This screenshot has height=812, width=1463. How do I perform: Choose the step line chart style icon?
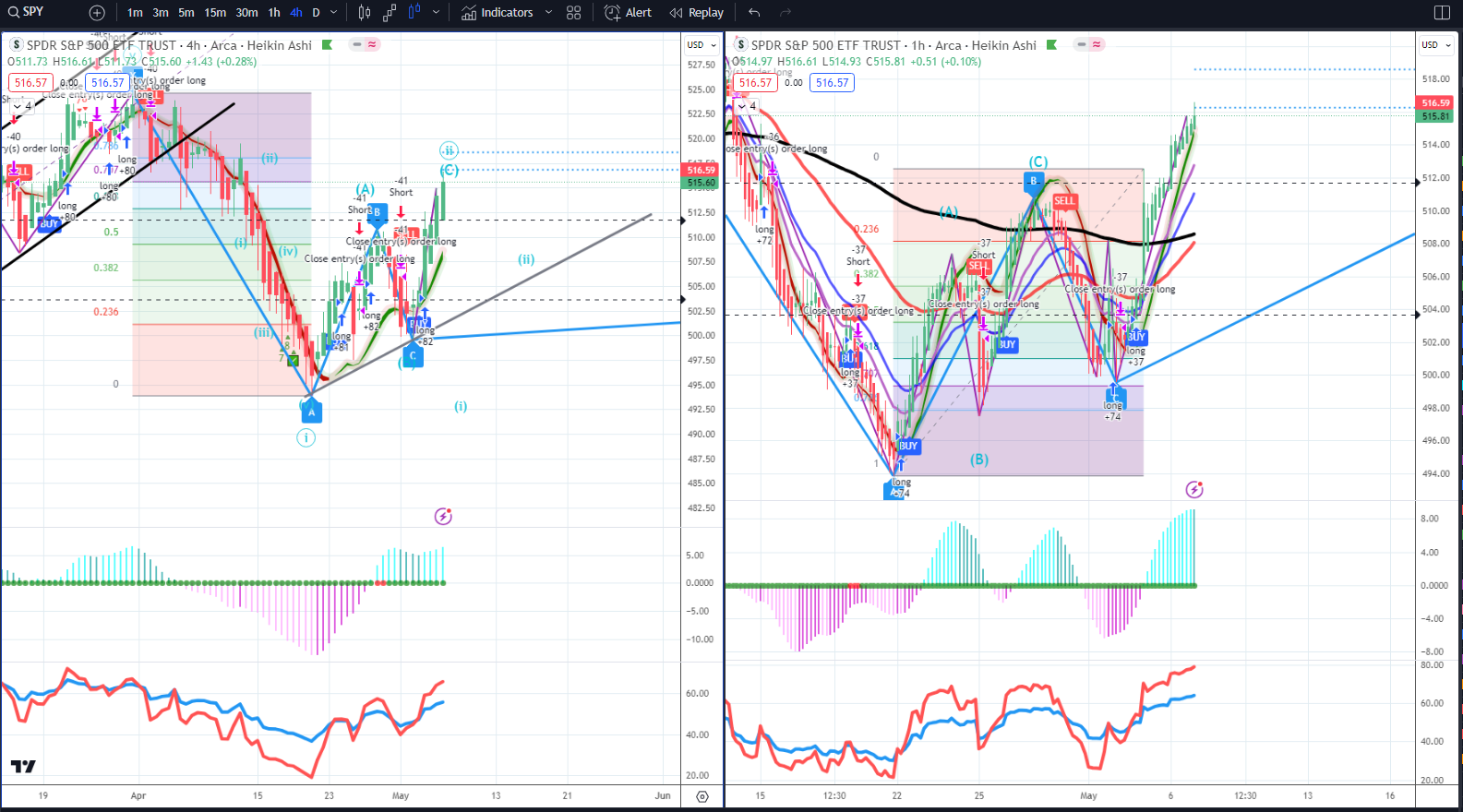click(390, 13)
